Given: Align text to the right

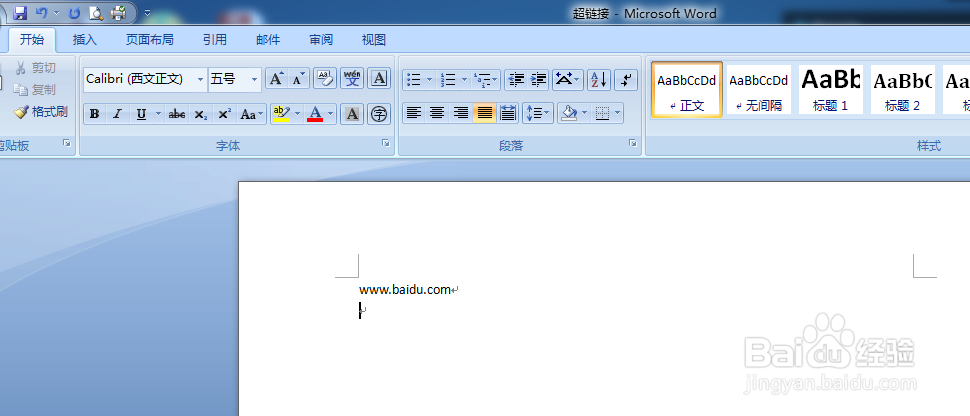Looking at the screenshot, I should pyautogui.click(x=461, y=113).
